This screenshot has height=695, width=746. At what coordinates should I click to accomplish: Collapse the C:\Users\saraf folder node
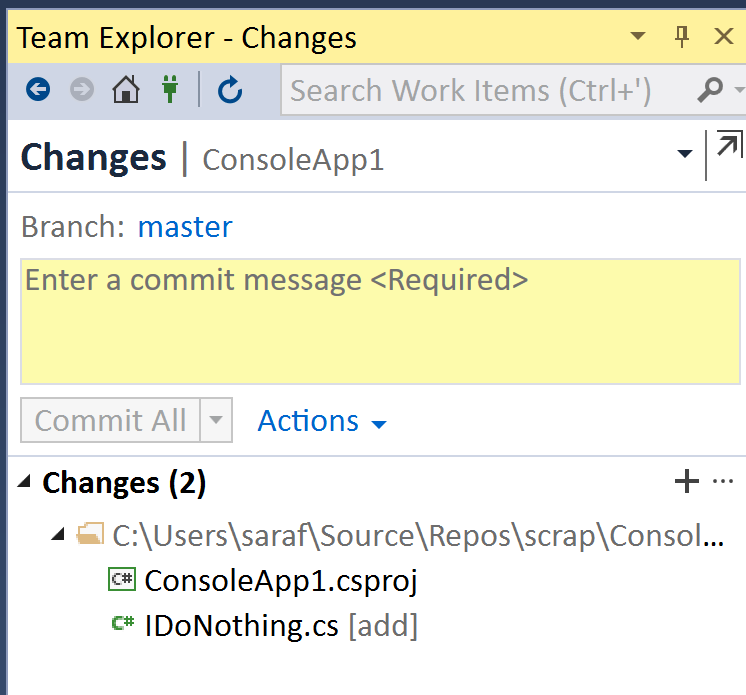59,536
